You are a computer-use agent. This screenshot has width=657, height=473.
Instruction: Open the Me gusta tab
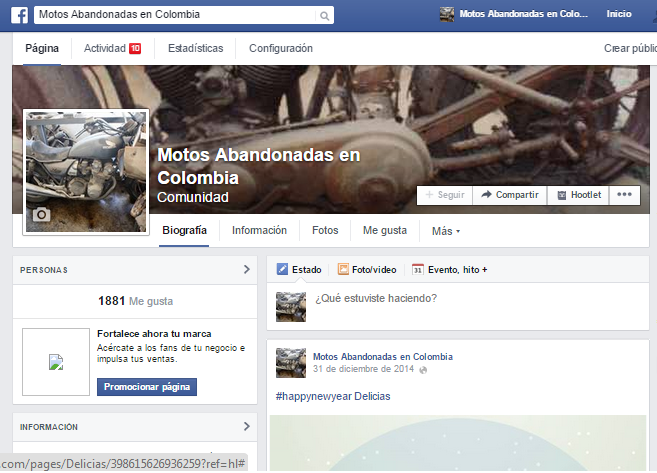(385, 231)
